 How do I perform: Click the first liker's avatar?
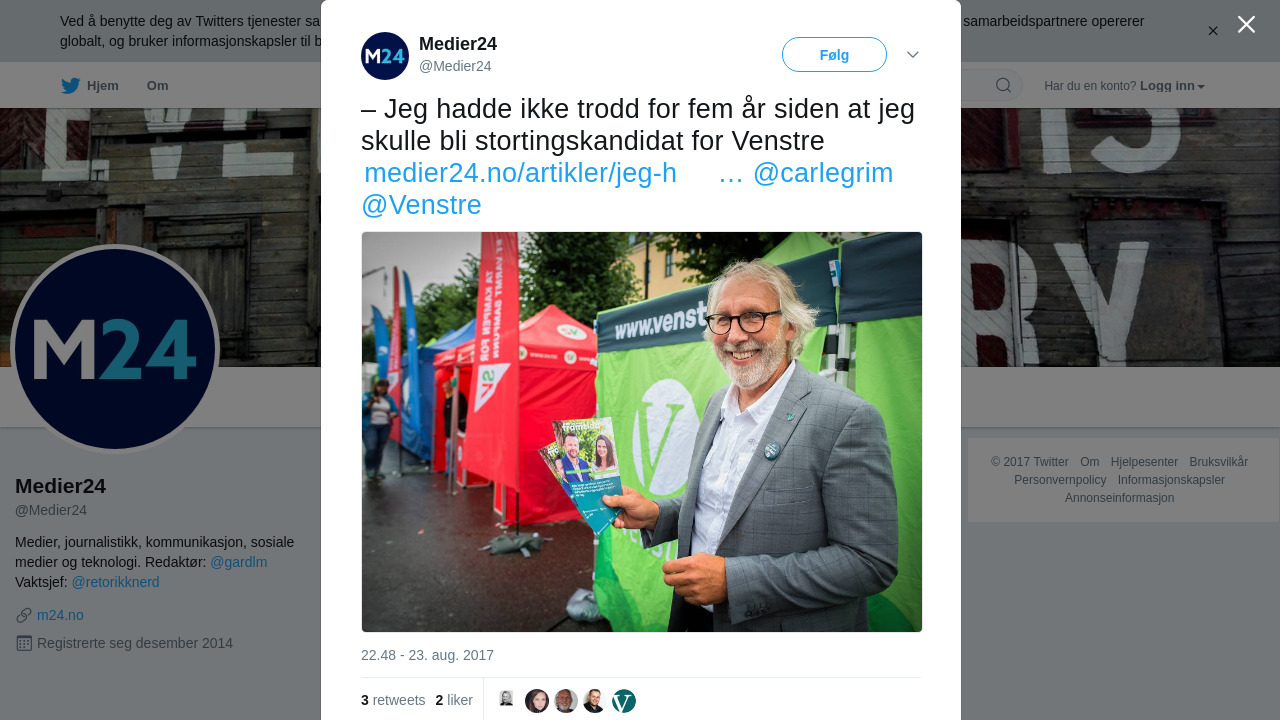point(507,700)
